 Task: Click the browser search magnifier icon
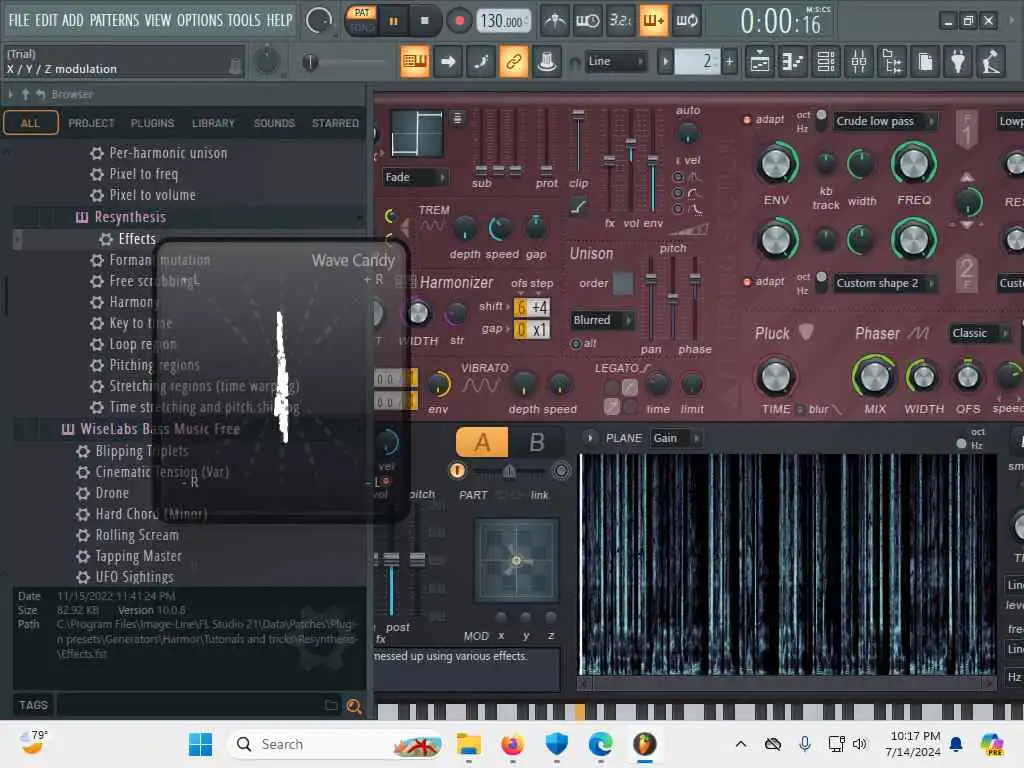354,705
